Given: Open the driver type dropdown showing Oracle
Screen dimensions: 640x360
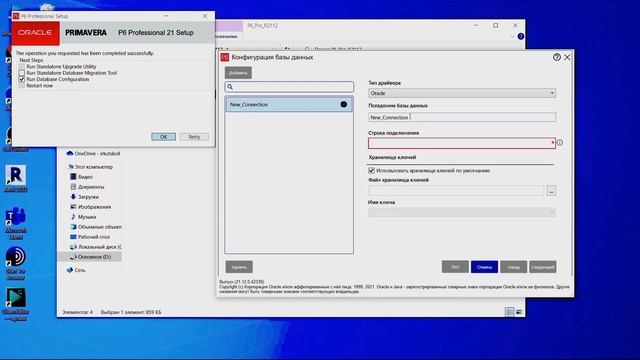Looking at the screenshot, I should pos(462,93).
